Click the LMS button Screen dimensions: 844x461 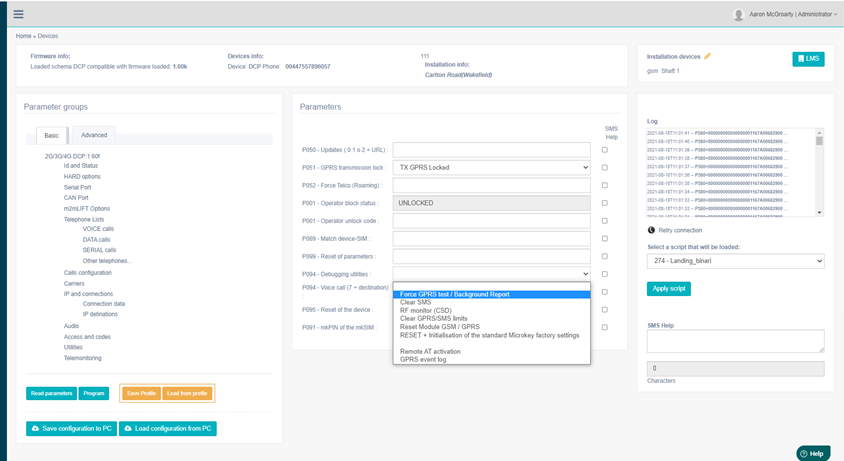(x=808, y=59)
